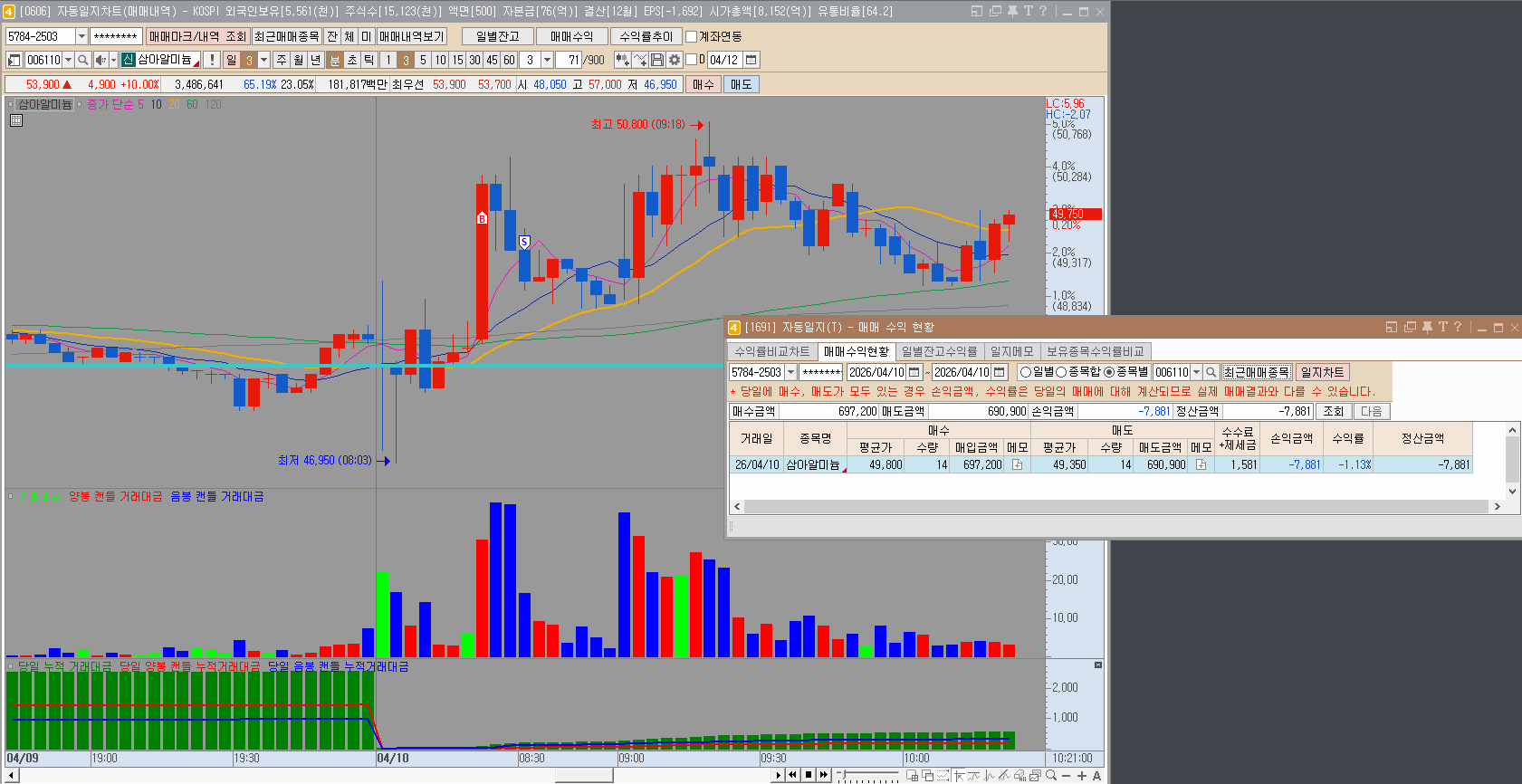Switch to the 보유종목수익률비교 tab
The height and width of the screenshot is (784, 1522).
click(x=1096, y=351)
